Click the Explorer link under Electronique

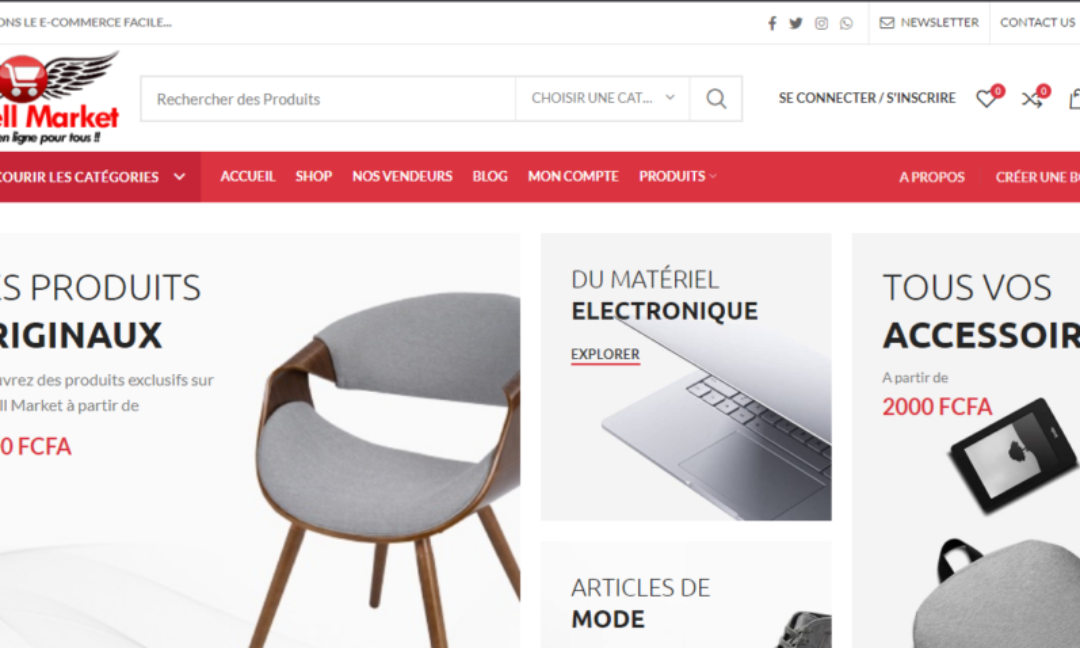click(x=605, y=354)
